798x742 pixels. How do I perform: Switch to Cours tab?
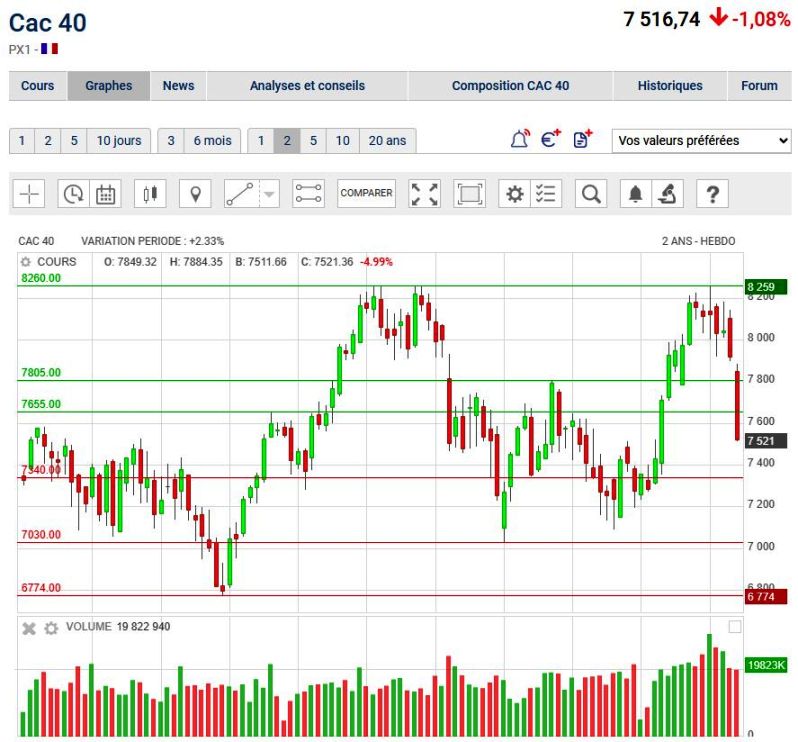(38, 85)
